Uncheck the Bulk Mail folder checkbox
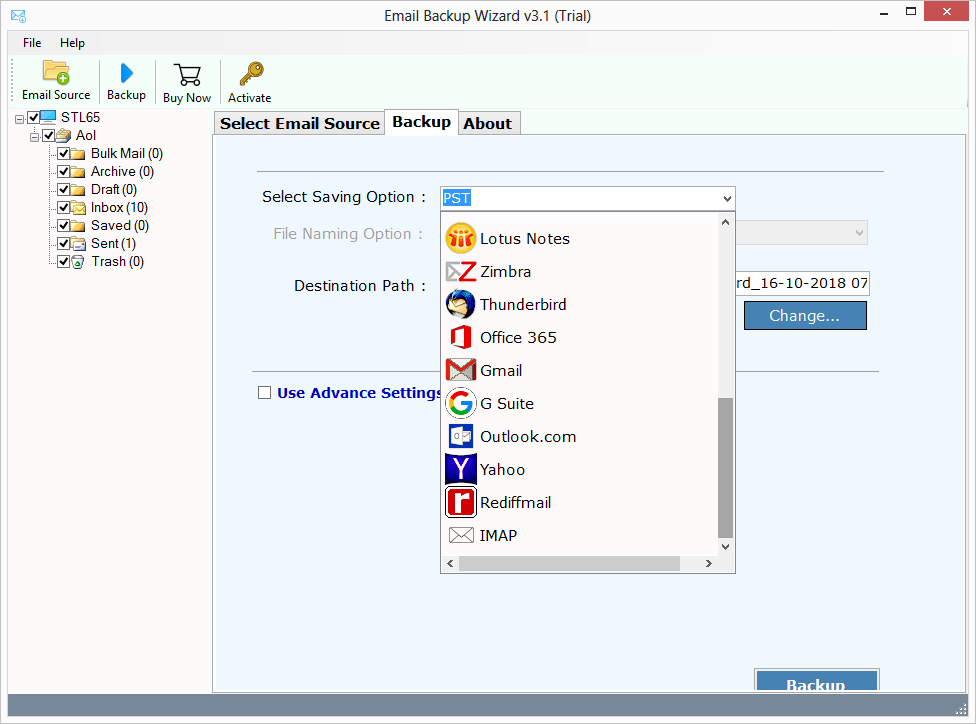Image resolution: width=976 pixels, height=724 pixels. pyautogui.click(x=63, y=153)
